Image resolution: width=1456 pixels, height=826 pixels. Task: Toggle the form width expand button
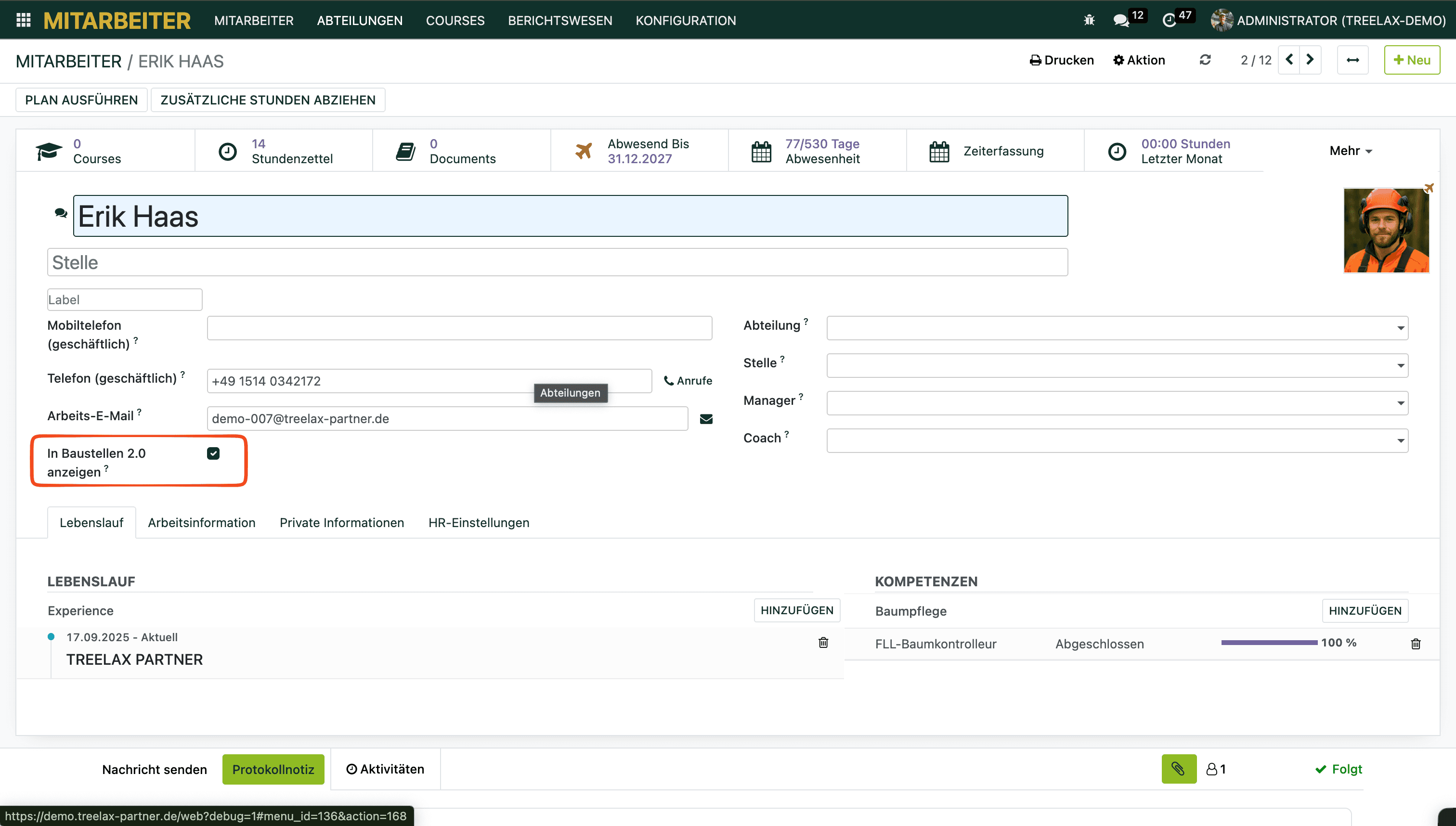click(x=1352, y=60)
